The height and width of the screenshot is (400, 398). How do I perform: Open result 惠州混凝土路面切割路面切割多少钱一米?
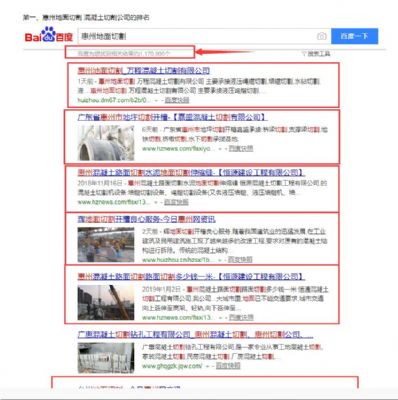click(x=191, y=277)
